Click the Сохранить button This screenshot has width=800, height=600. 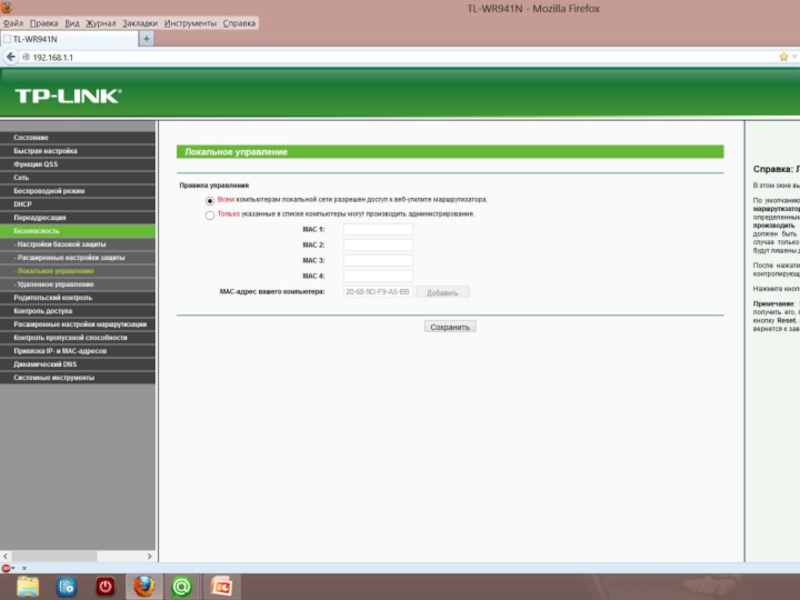point(450,327)
